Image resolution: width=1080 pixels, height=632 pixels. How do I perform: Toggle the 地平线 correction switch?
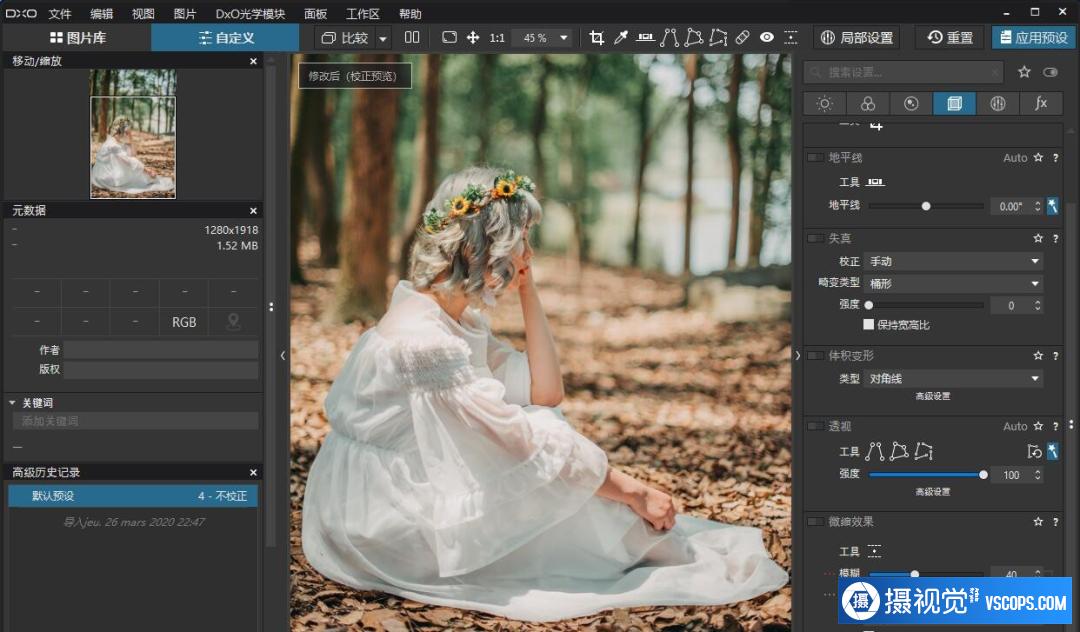point(816,158)
